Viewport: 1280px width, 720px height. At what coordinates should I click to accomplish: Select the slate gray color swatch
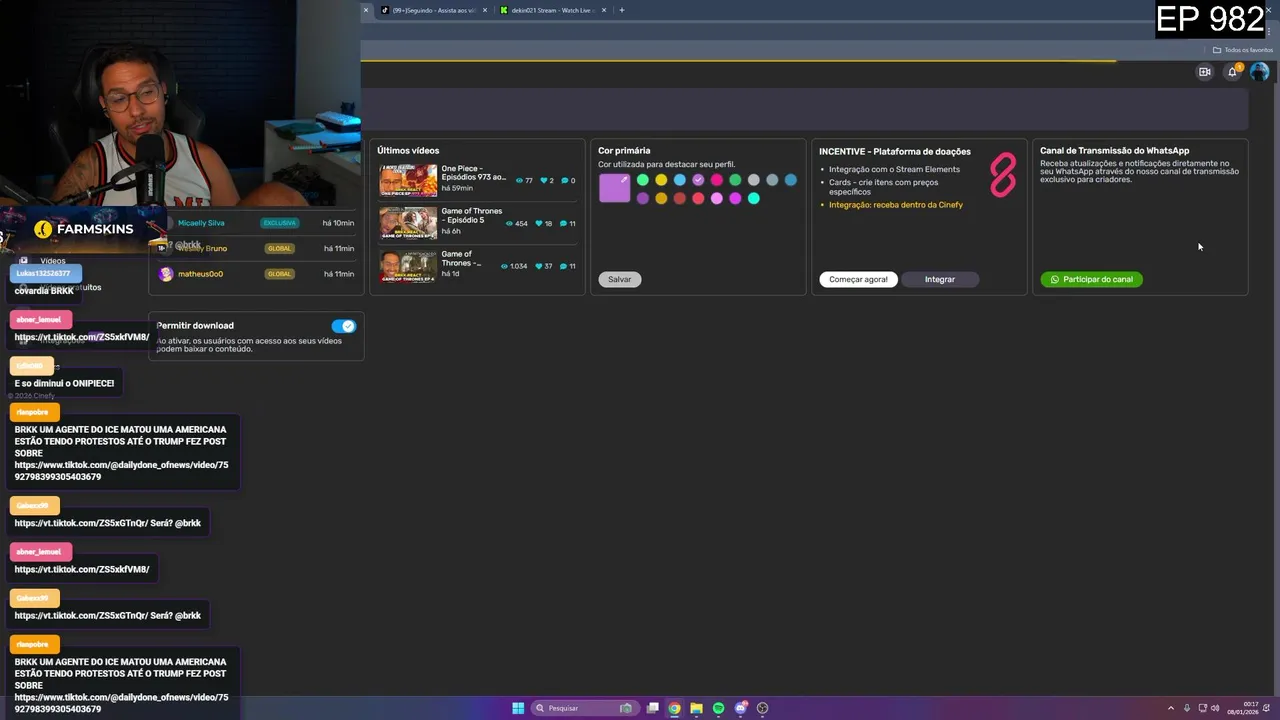pyautogui.click(x=772, y=180)
